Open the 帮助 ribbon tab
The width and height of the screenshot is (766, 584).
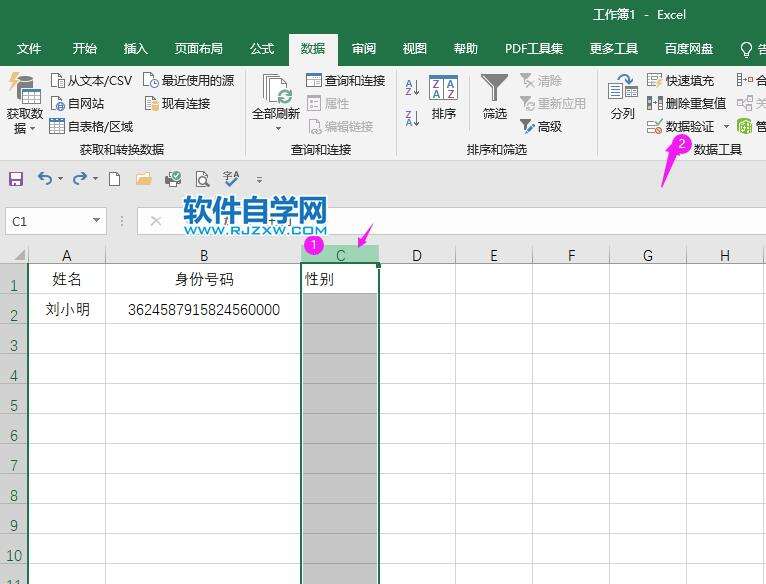465,49
